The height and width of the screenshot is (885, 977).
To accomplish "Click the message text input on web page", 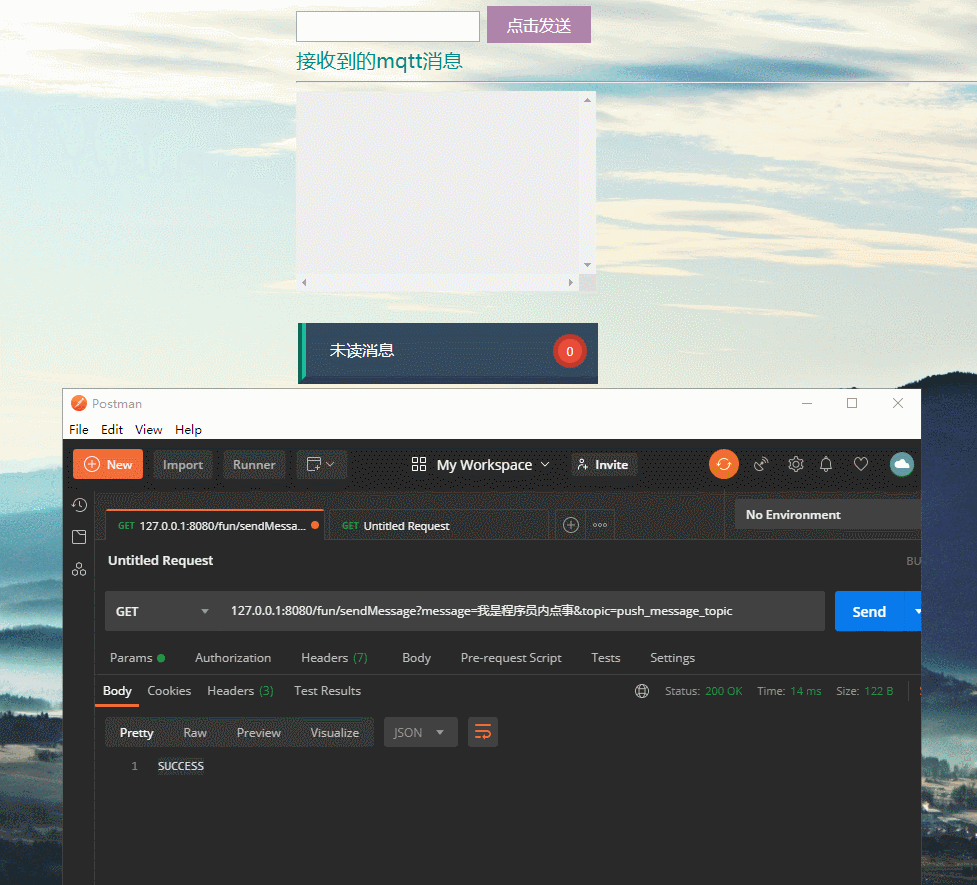I will click(x=388, y=26).
